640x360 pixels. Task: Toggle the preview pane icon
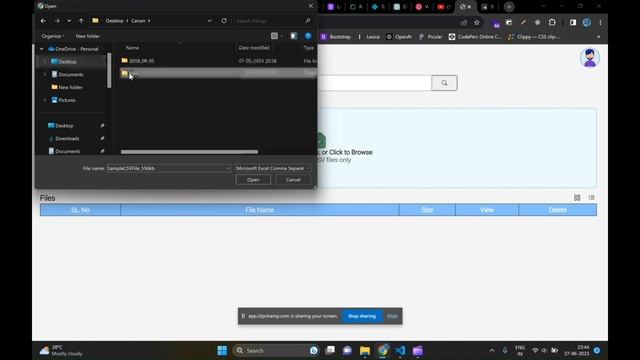[x=293, y=36]
